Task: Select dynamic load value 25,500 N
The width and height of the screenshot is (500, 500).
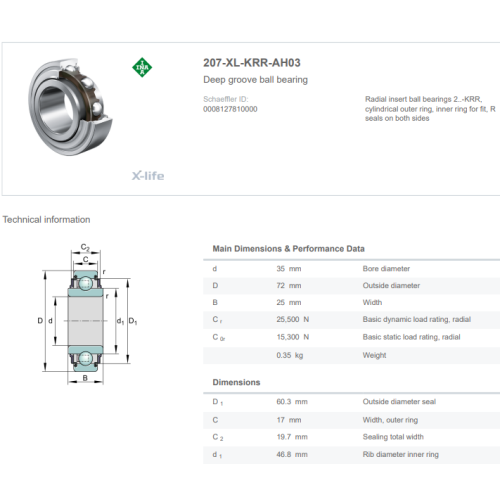Action: (x=293, y=319)
